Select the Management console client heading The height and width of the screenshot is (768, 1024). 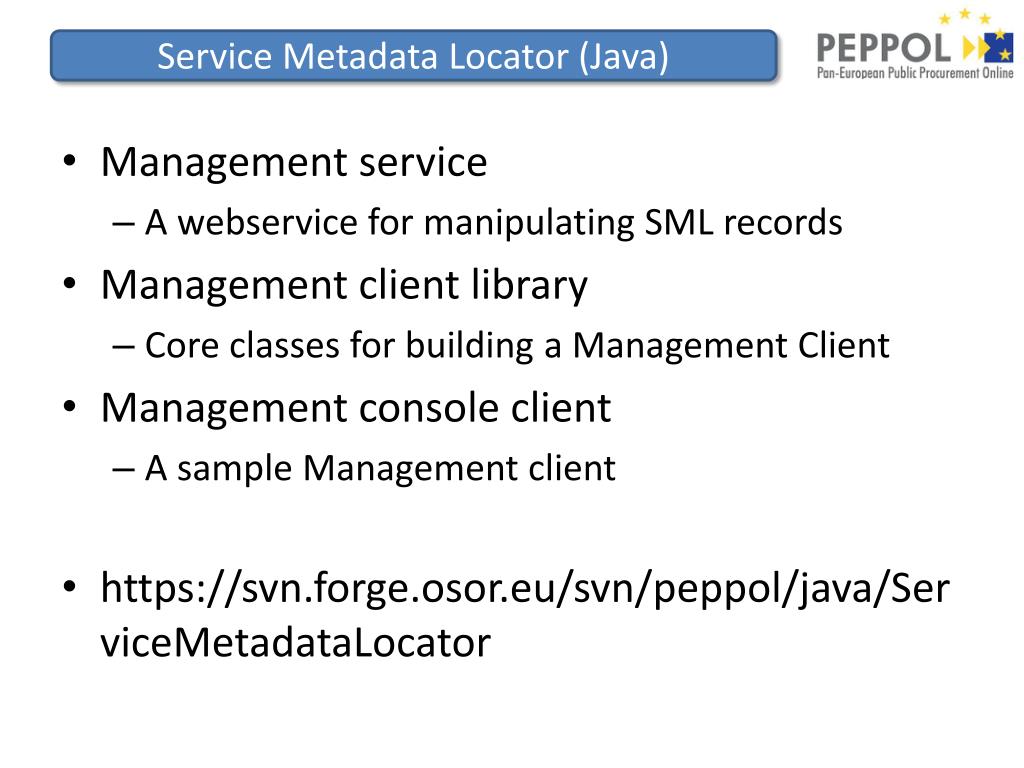356,408
